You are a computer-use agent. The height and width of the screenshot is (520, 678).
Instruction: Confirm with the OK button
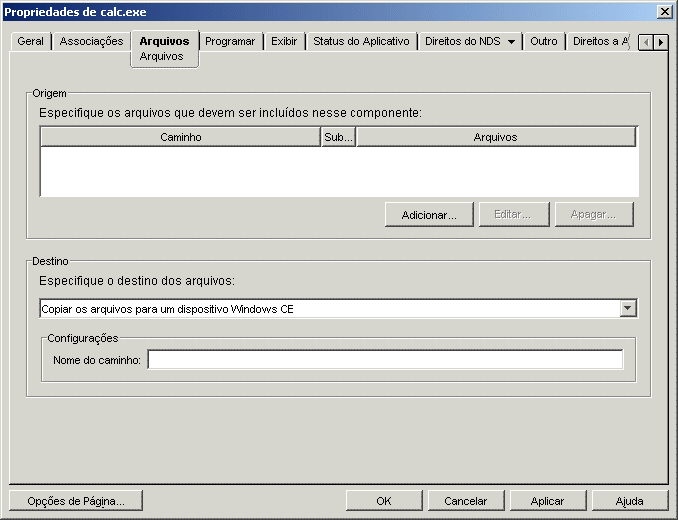(x=384, y=501)
